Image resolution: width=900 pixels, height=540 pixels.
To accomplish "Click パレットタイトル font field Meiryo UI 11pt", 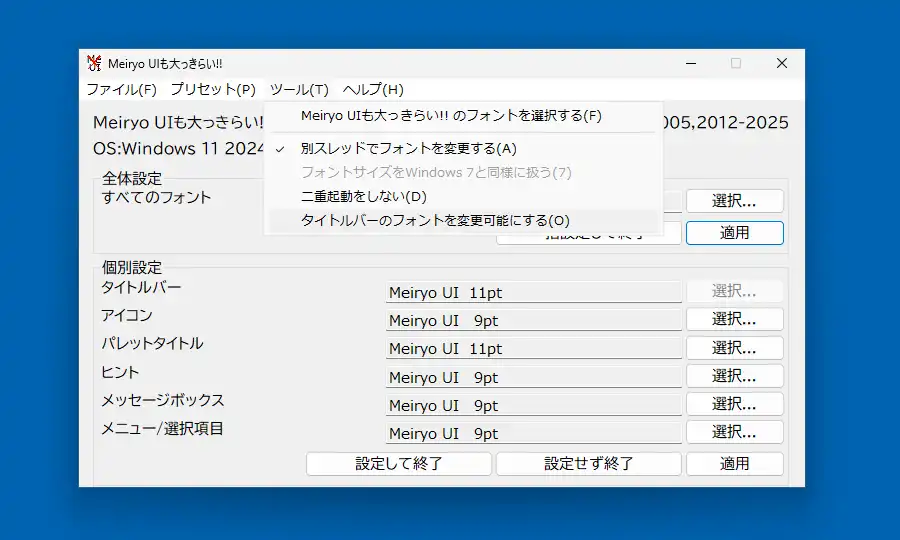I will coord(534,348).
